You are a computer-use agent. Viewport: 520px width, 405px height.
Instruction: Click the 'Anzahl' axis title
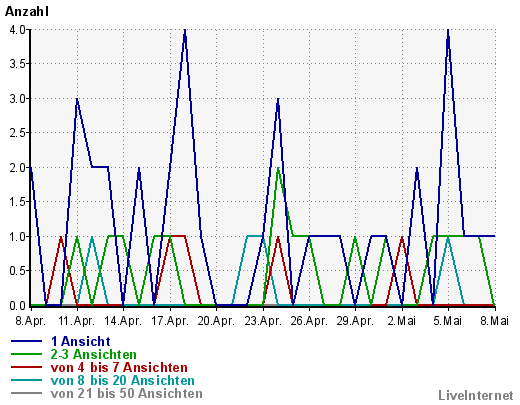[x=27, y=12]
